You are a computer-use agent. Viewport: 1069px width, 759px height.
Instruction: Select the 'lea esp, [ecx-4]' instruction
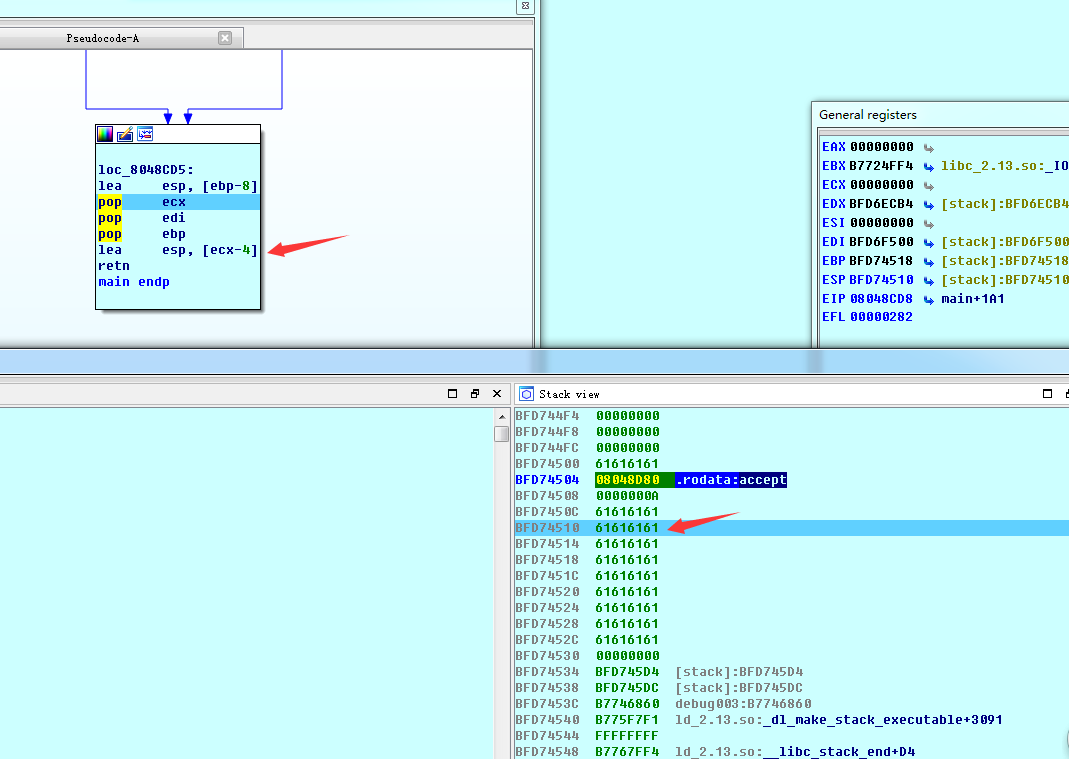pos(178,250)
